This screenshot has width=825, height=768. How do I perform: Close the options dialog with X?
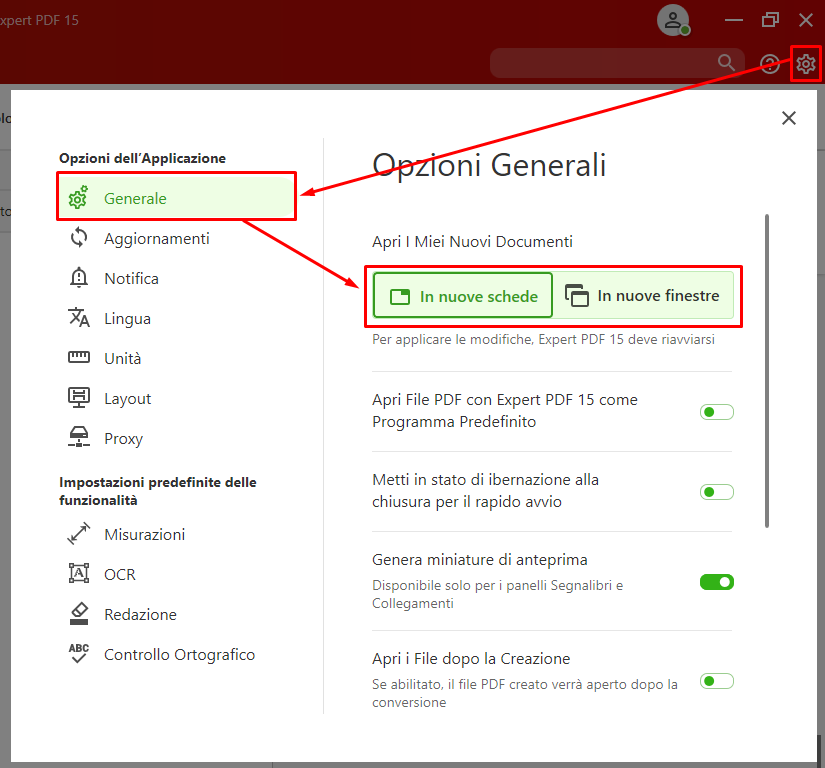789,118
